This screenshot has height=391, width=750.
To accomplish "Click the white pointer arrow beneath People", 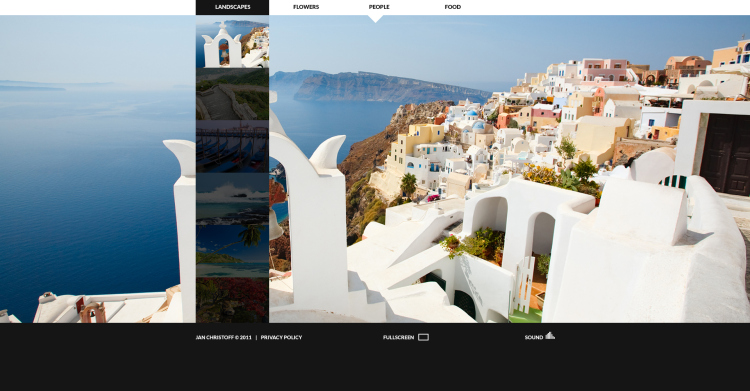I will pyautogui.click(x=375, y=19).
